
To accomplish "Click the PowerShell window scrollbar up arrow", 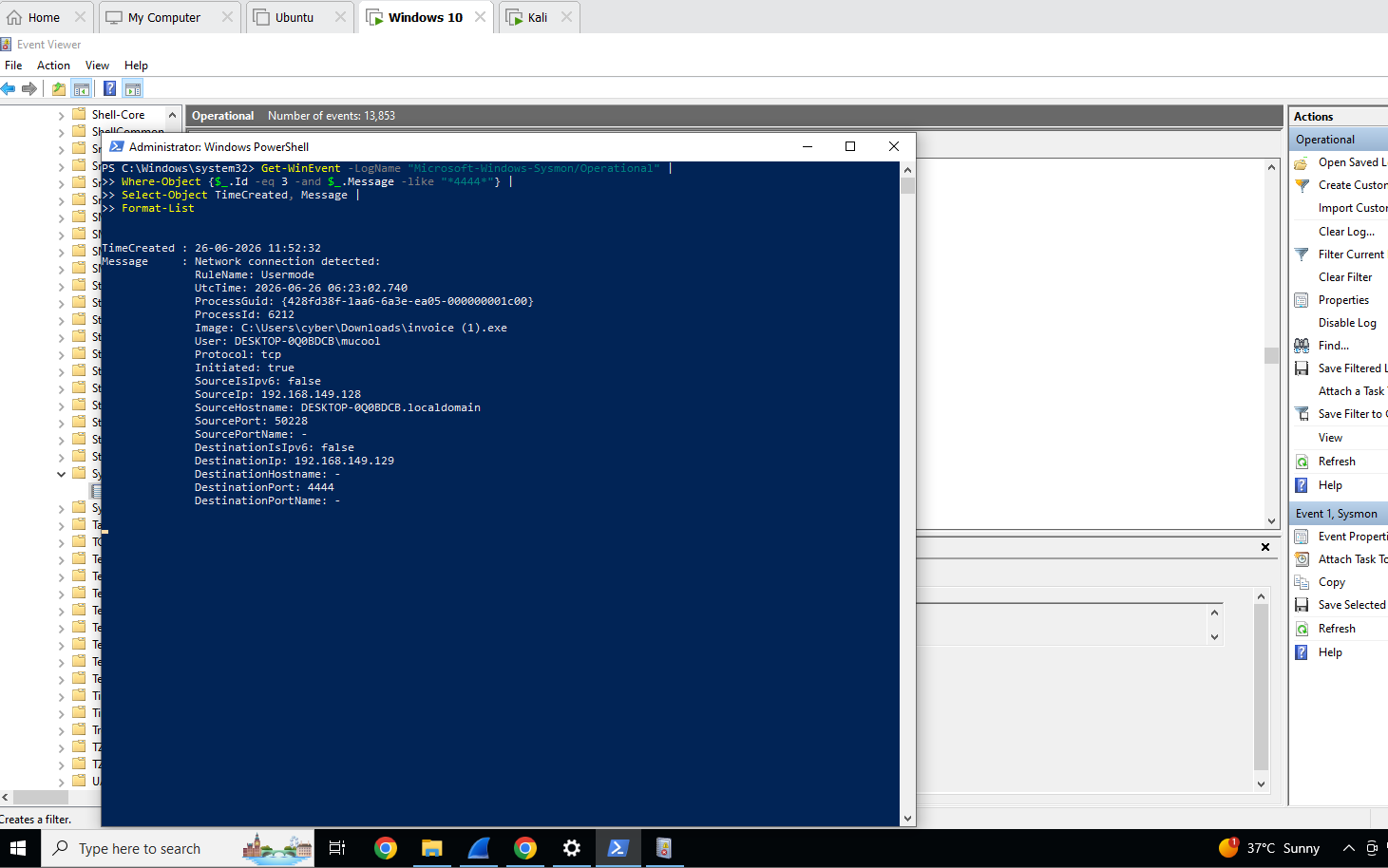I will [907, 170].
